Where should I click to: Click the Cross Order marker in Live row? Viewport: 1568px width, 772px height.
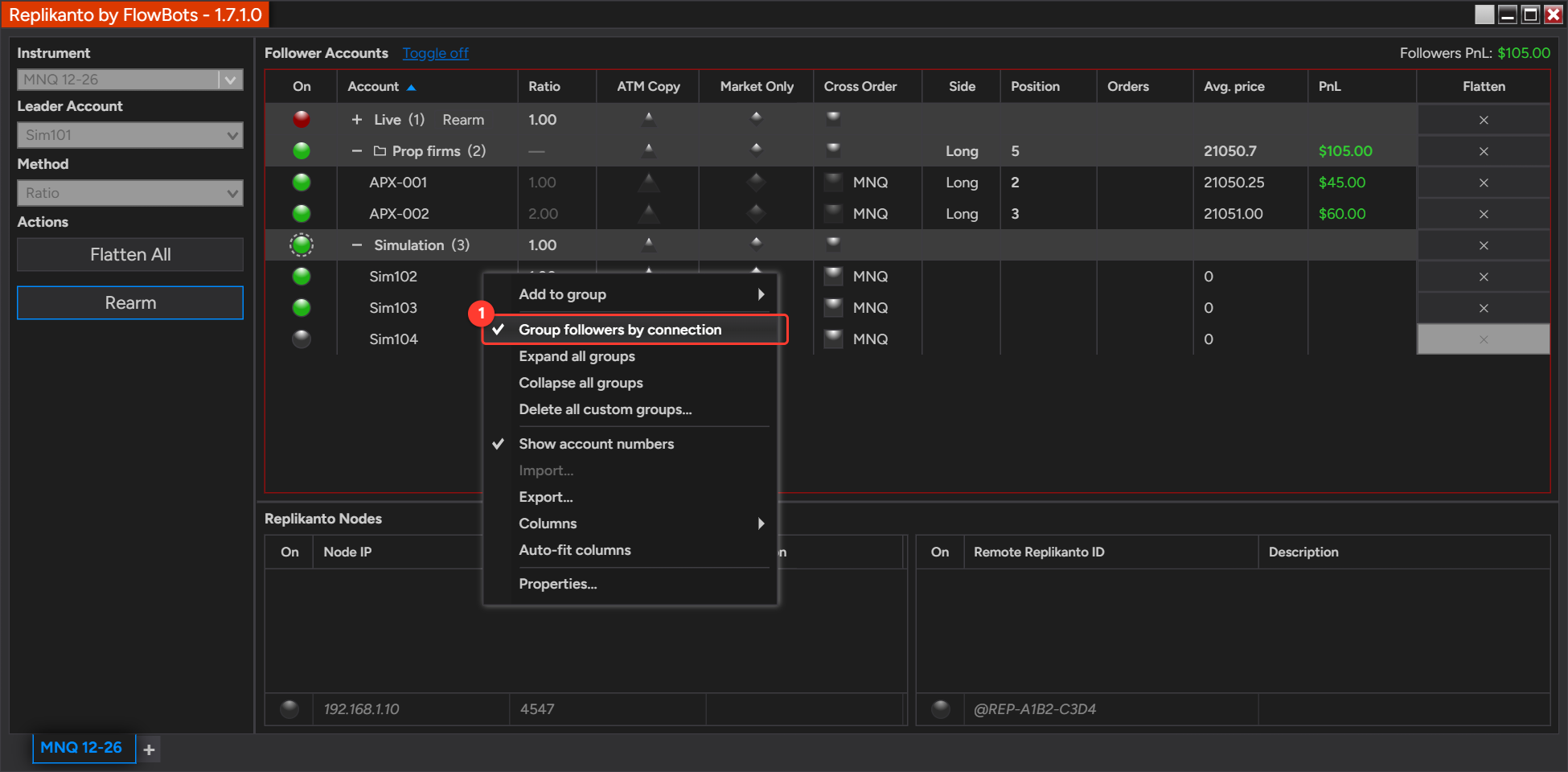click(x=834, y=118)
